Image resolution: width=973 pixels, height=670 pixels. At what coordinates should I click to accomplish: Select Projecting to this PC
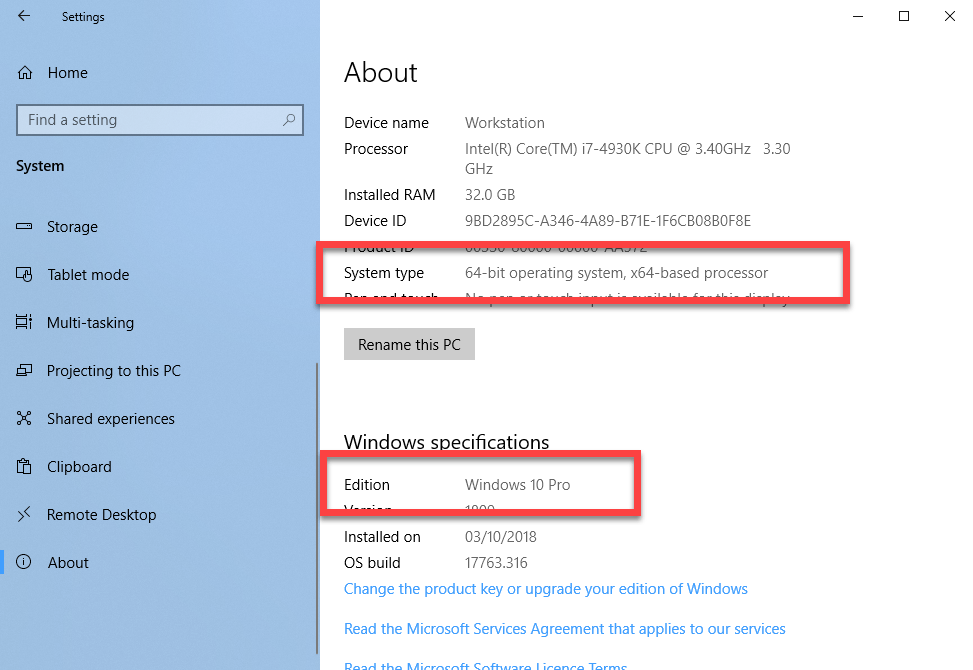coord(158,371)
